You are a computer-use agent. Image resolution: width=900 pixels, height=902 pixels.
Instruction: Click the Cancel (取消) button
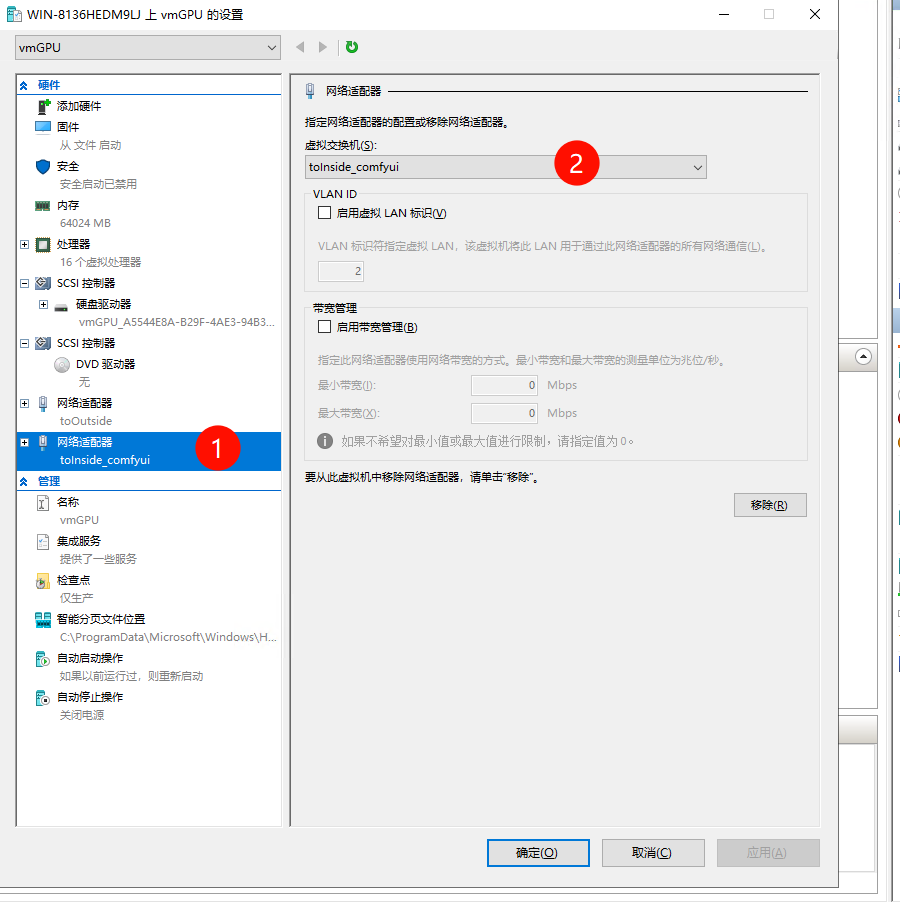652,853
